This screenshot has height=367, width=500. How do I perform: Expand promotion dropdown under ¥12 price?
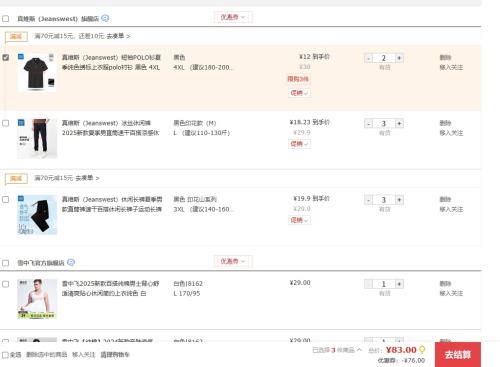click(x=299, y=93)
